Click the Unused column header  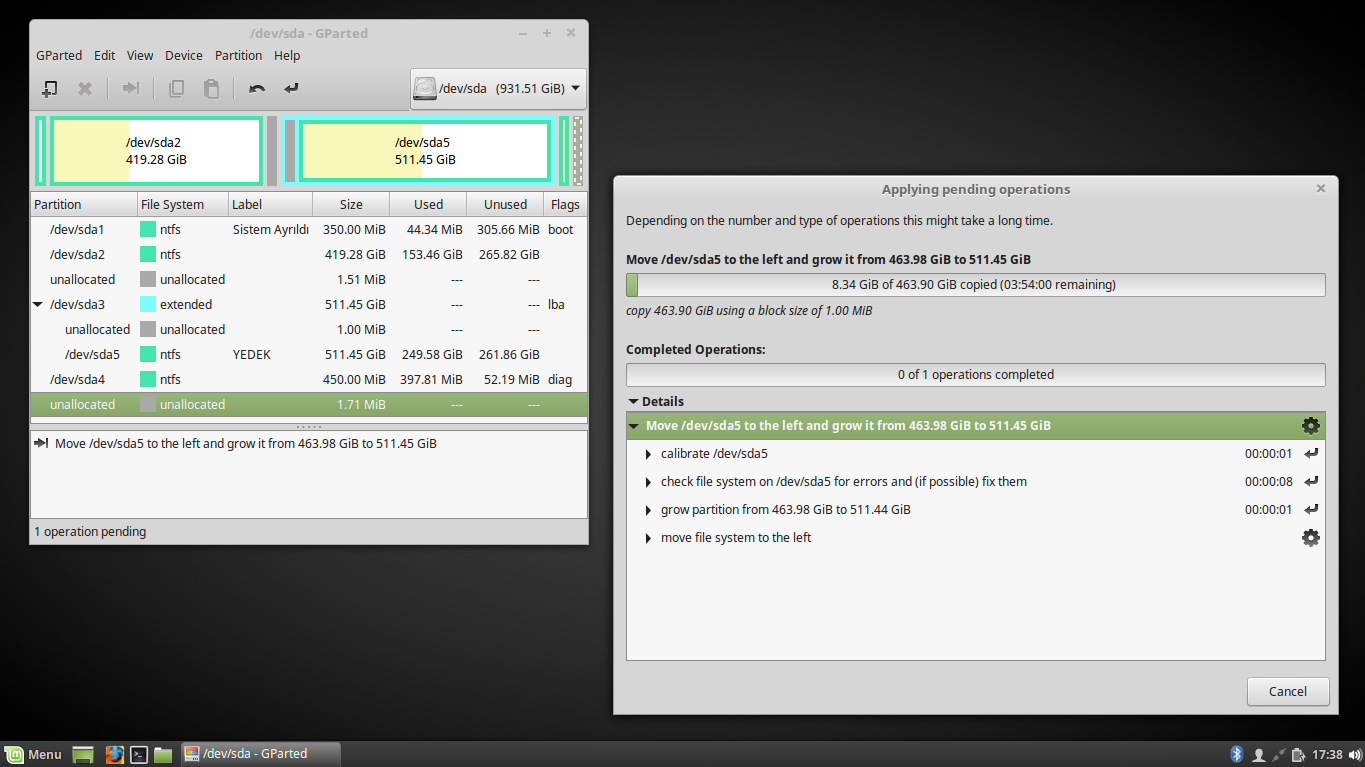pos(505,205)
